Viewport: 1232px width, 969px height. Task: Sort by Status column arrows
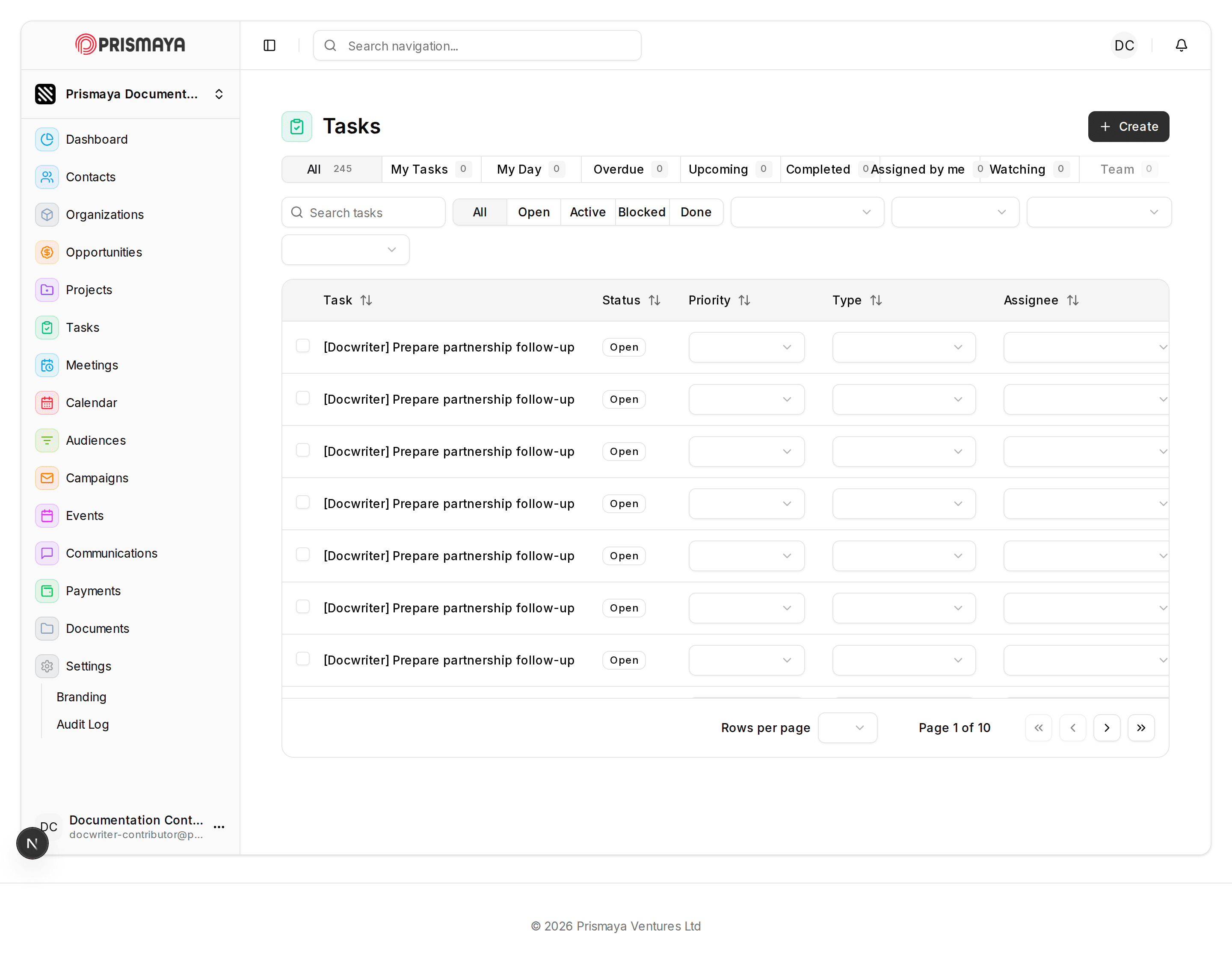click(654, 300)
